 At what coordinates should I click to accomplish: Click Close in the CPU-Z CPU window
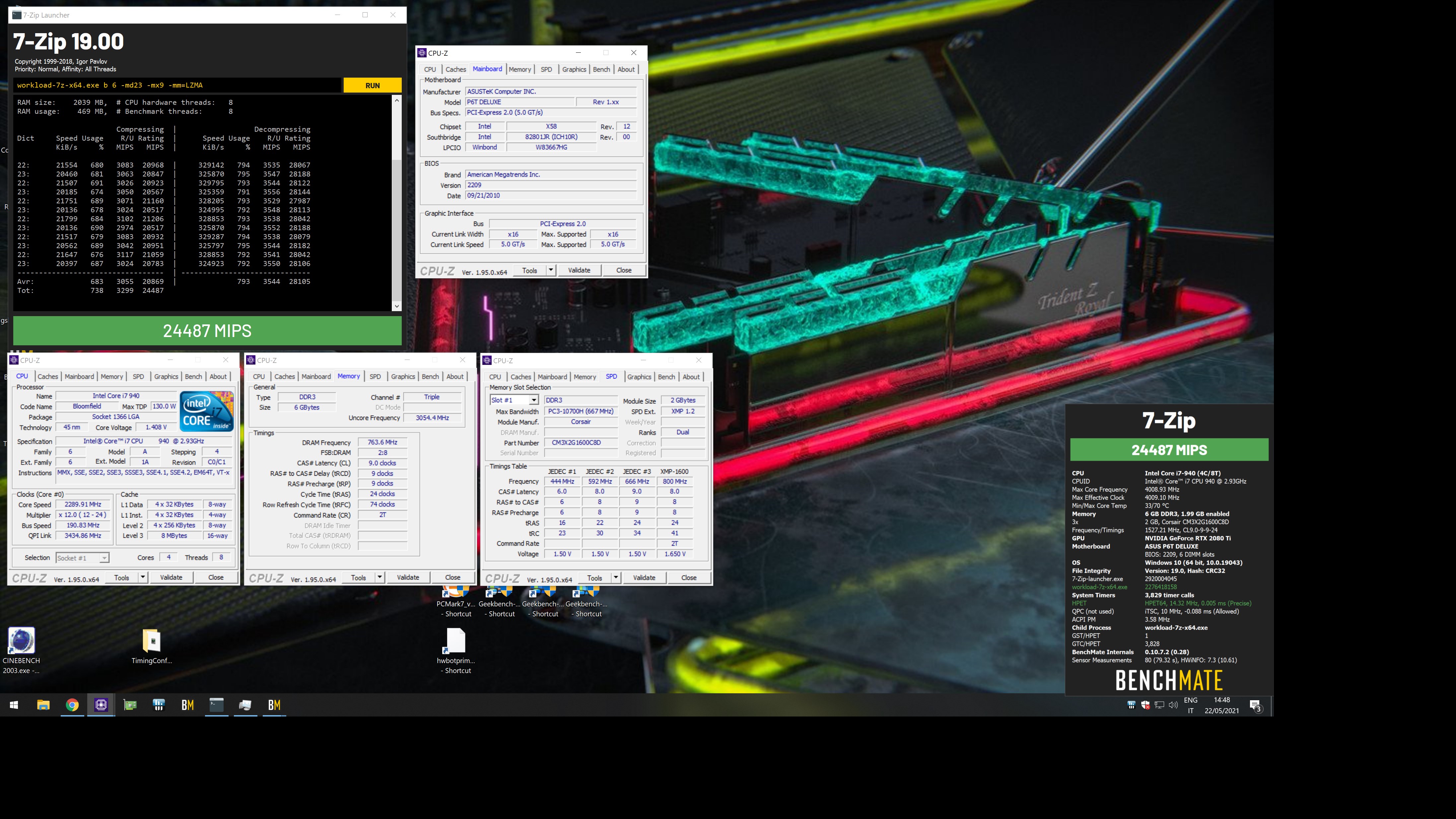coord(216,577)
